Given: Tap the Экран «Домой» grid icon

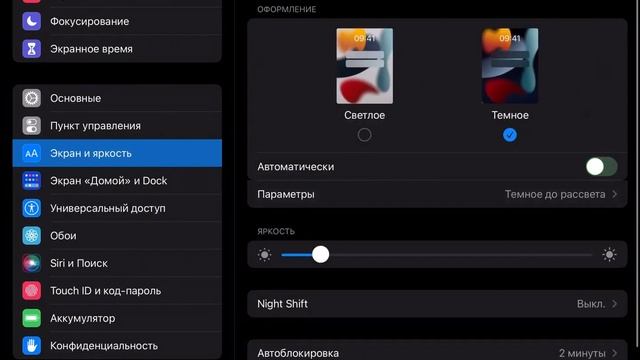Looking at the screenshot, I should pyautogui.click(x=31, y=180).
